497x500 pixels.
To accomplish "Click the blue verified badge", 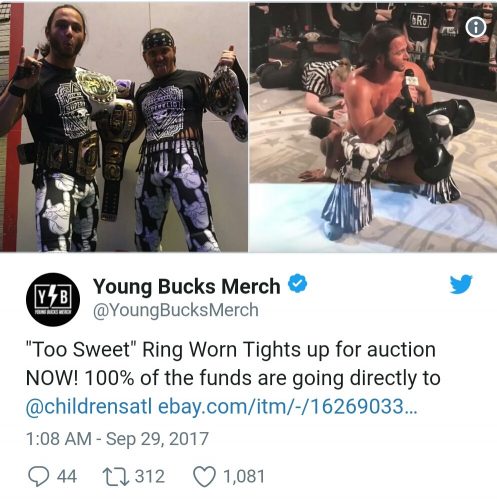I will coord(297,284).
